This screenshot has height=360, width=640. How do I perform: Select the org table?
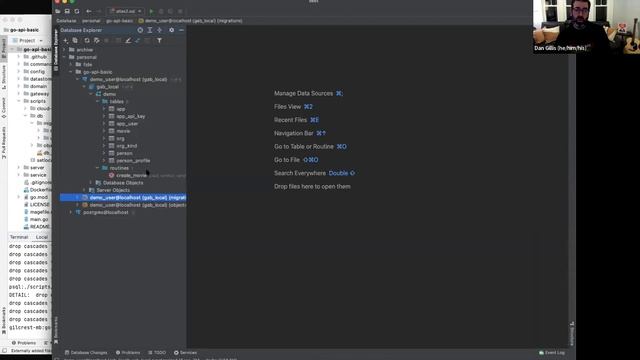click(x=120, y=138)
